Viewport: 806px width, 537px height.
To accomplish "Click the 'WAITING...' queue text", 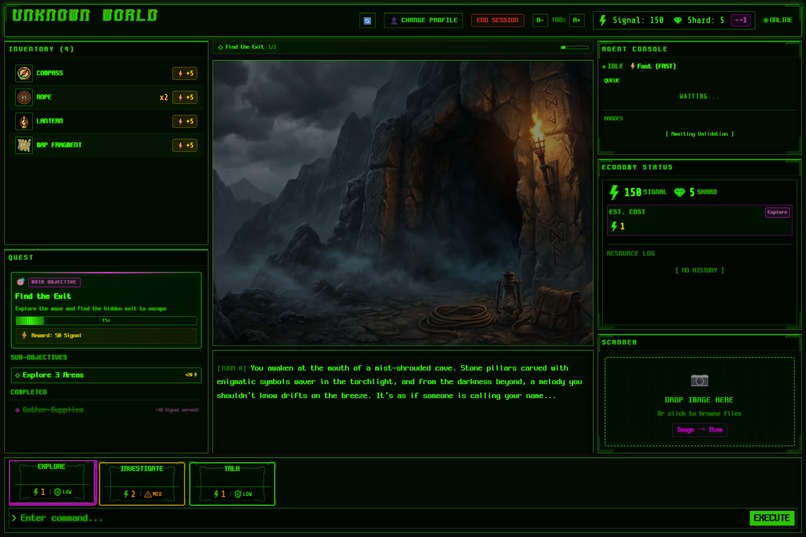I will point(699,96).
